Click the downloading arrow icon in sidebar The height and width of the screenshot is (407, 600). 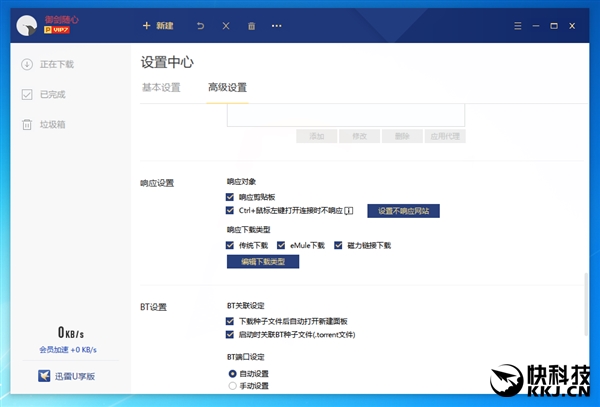coord(27,64)
